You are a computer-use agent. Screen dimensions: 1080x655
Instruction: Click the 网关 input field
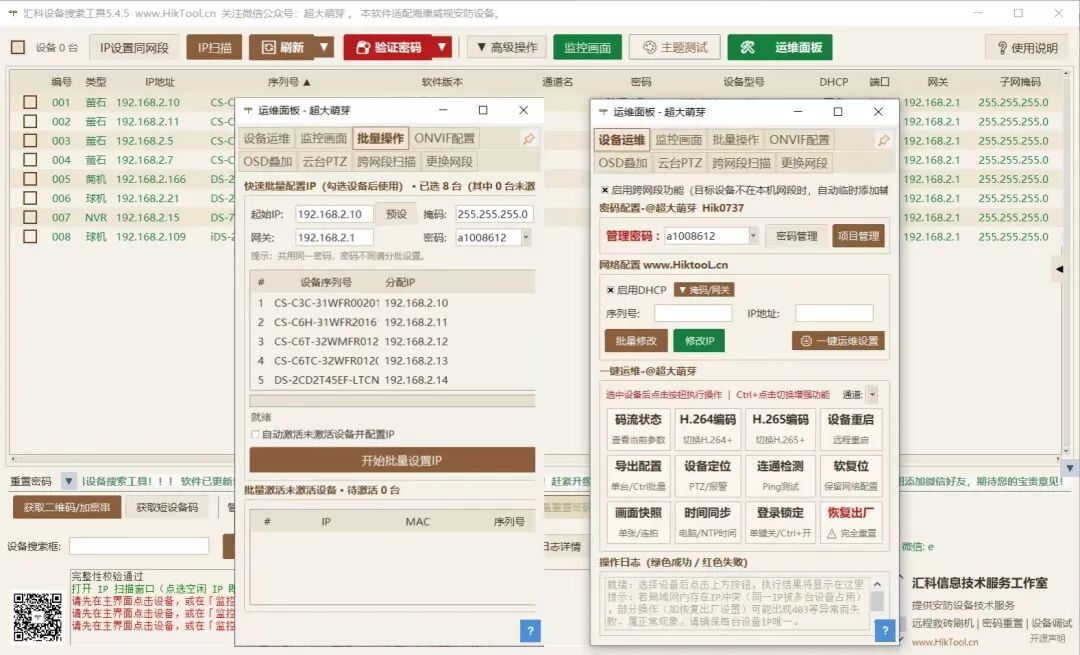(x=334, y=238)
